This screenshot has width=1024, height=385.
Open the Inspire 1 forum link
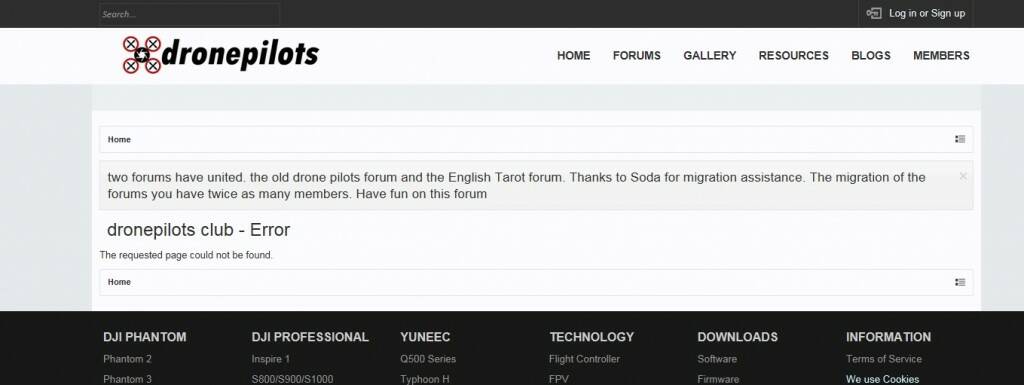click(270, 359)
